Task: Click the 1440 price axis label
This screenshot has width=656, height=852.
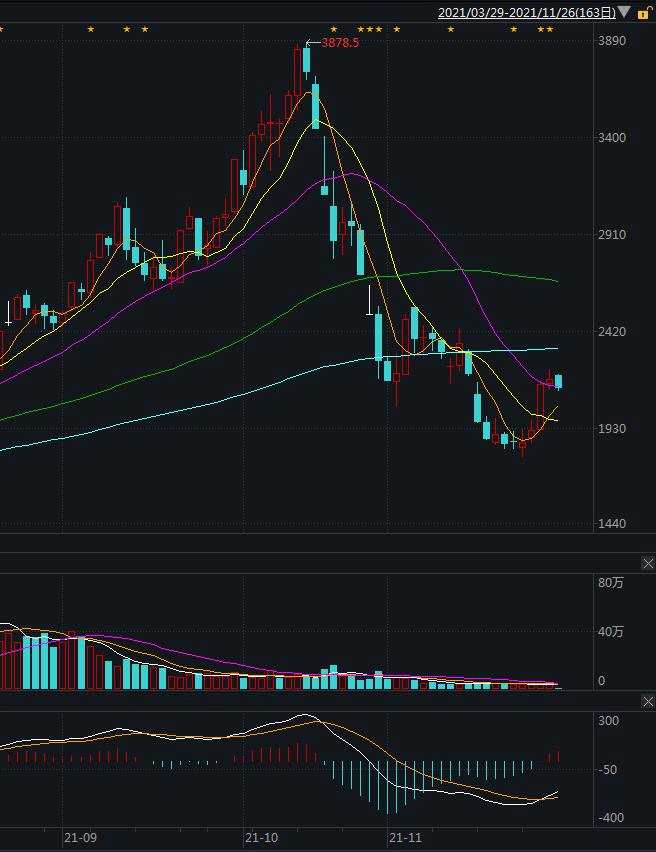Action: click(x=612, y=524)
